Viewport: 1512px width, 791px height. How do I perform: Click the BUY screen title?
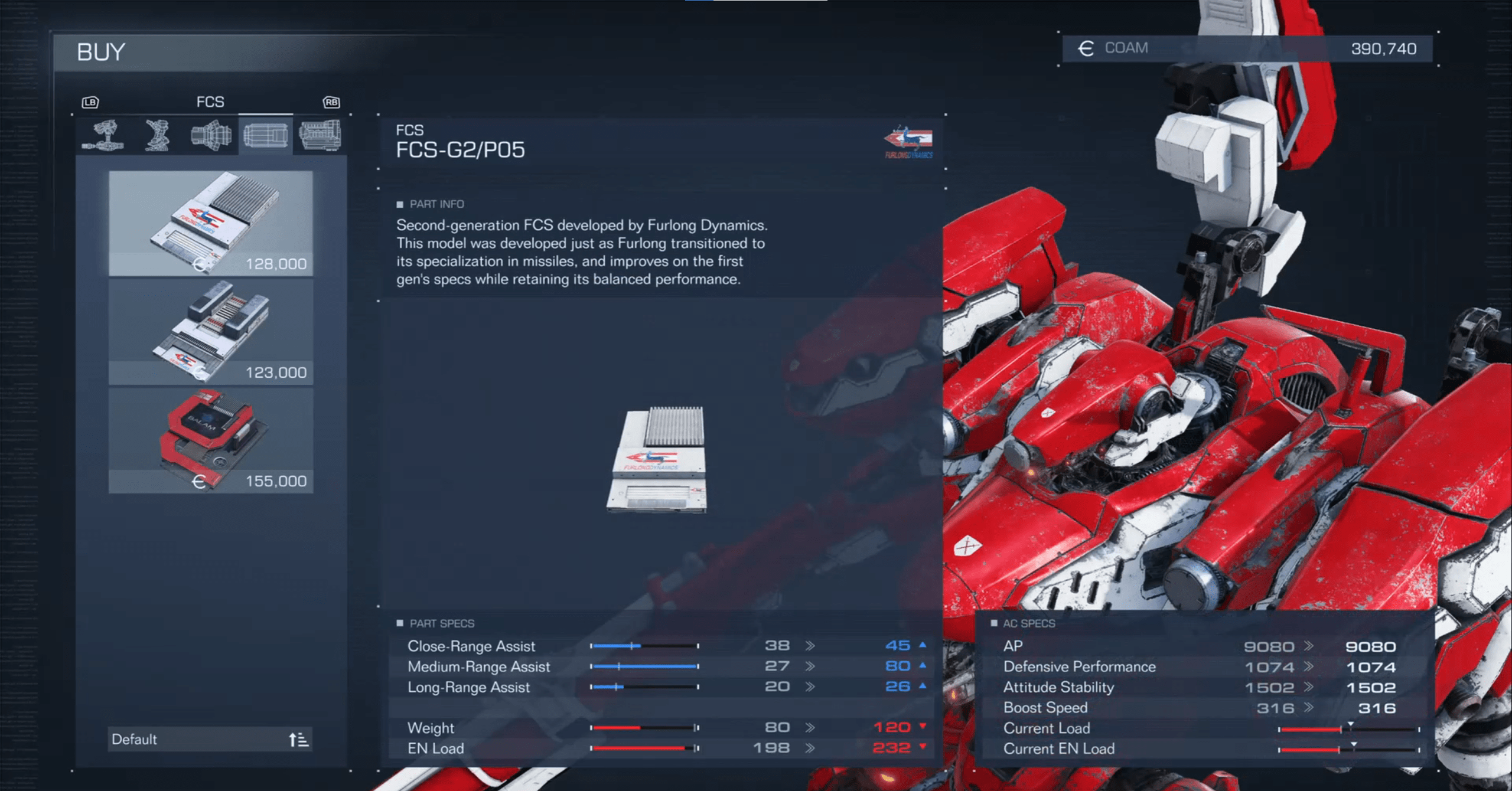click(101, 53)
